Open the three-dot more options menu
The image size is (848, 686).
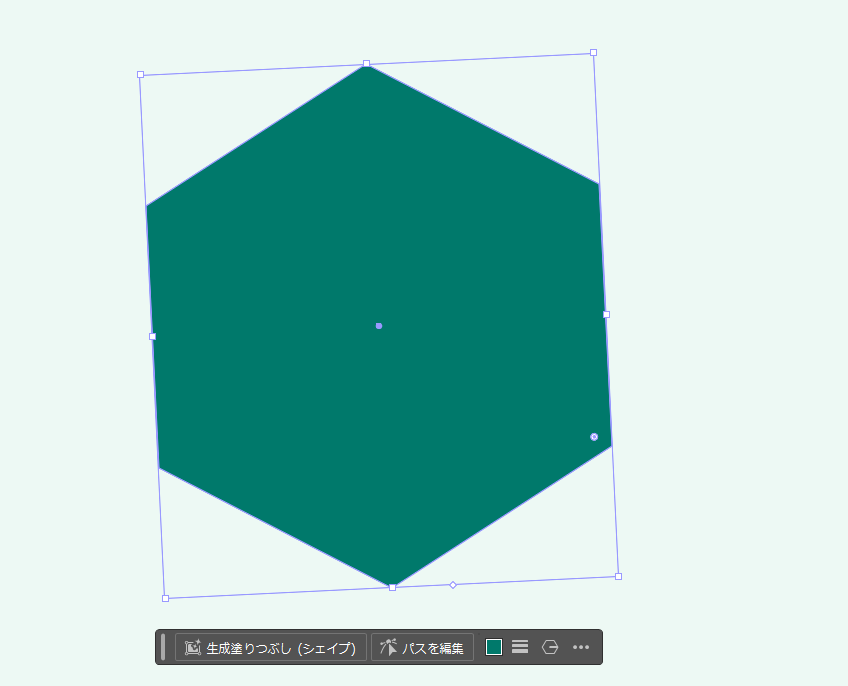point(581,647)
